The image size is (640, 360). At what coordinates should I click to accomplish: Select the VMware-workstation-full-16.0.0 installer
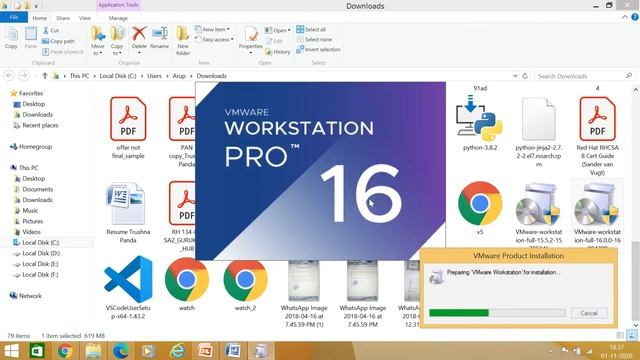(x=598, y=214)
